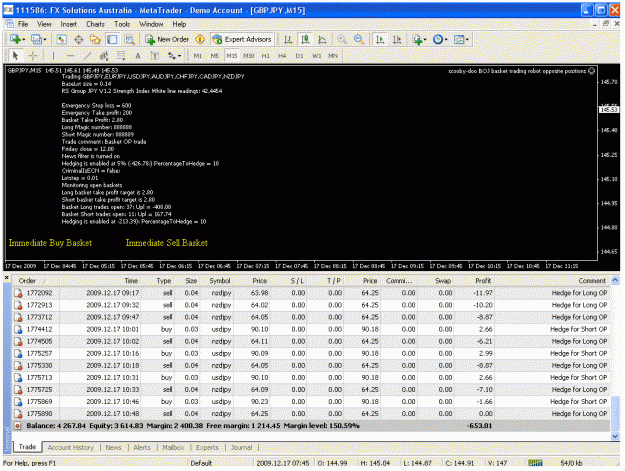The image size is (625, 471).
Task: Sort orders by Symbol column header
Action: [x=220, y=281]
